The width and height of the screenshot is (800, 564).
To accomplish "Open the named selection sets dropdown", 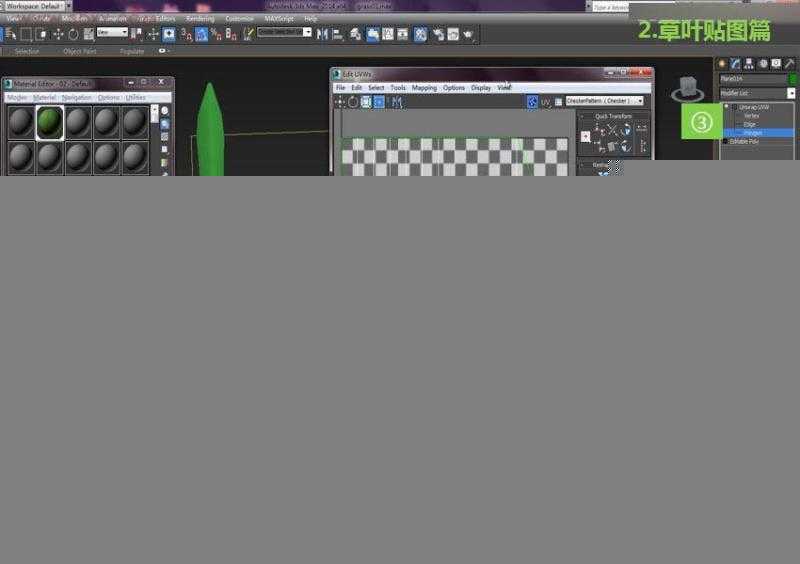I will coord(284,32).
